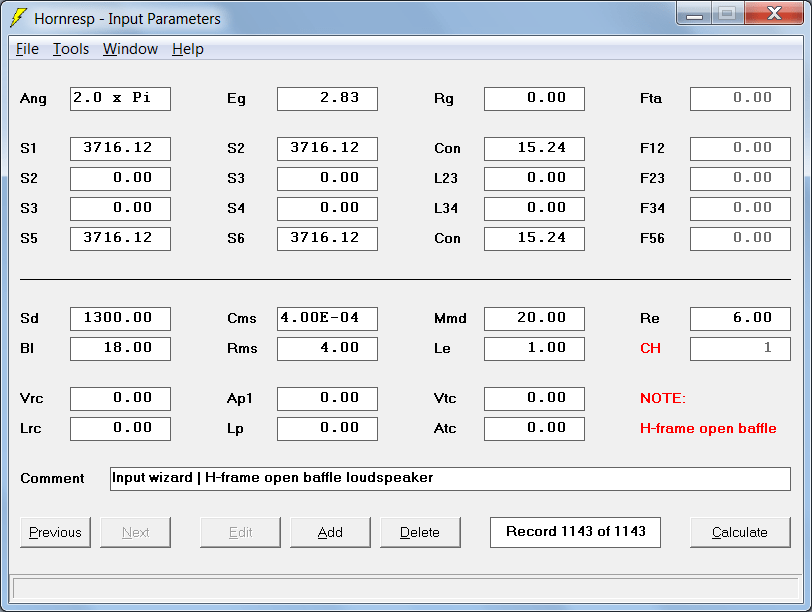The width and height of the screenshot is (812, 612).
Task: Go to the Previous record
Action: (55, 532)
